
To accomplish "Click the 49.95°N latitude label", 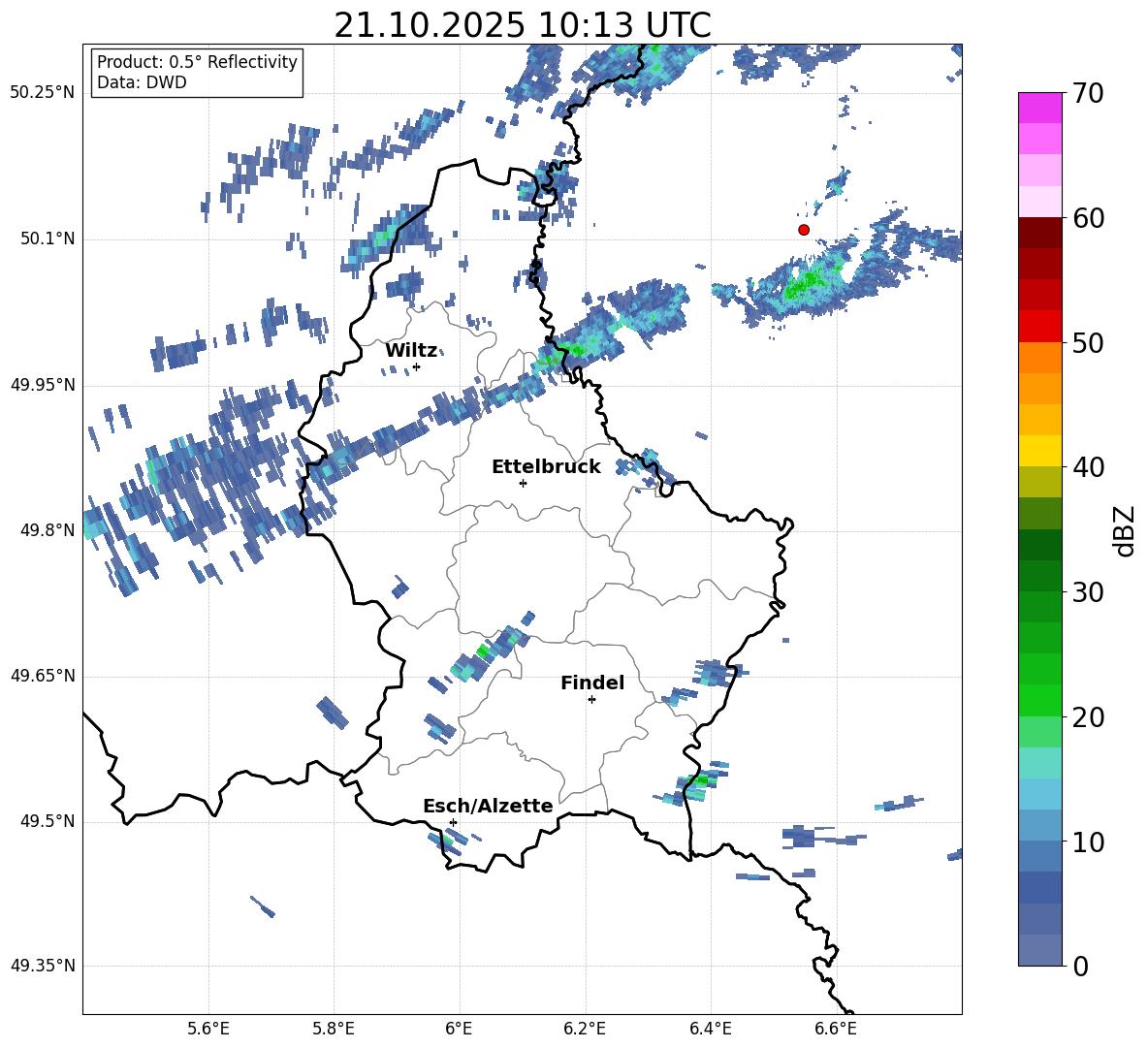I will pyautogui.click(x=43, y=385).
